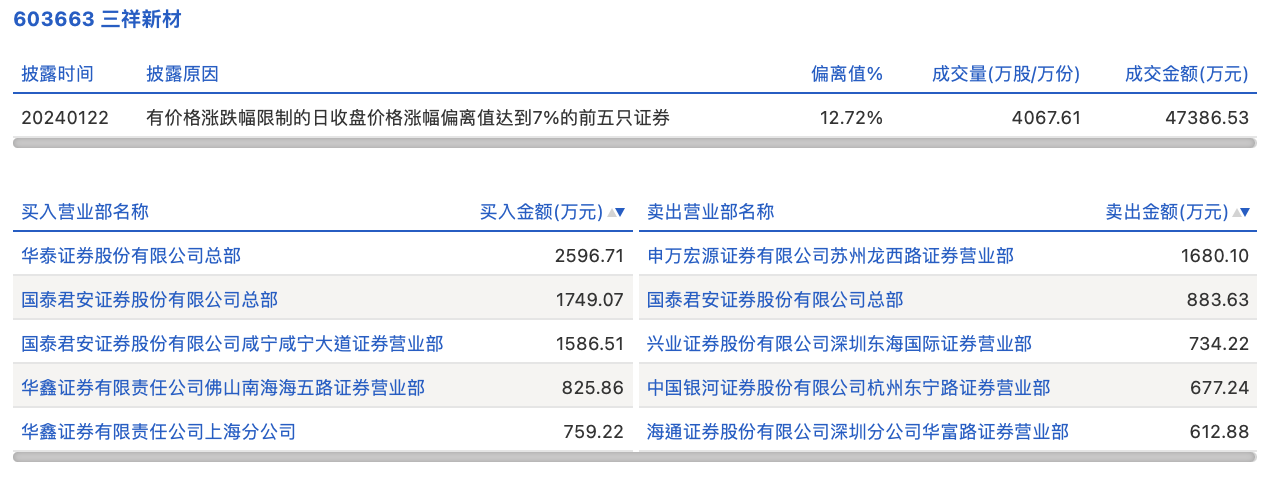Open the 603663 三祥新材 stock title link
Viewport: 1270px width, 478px height.
(97, 19)
